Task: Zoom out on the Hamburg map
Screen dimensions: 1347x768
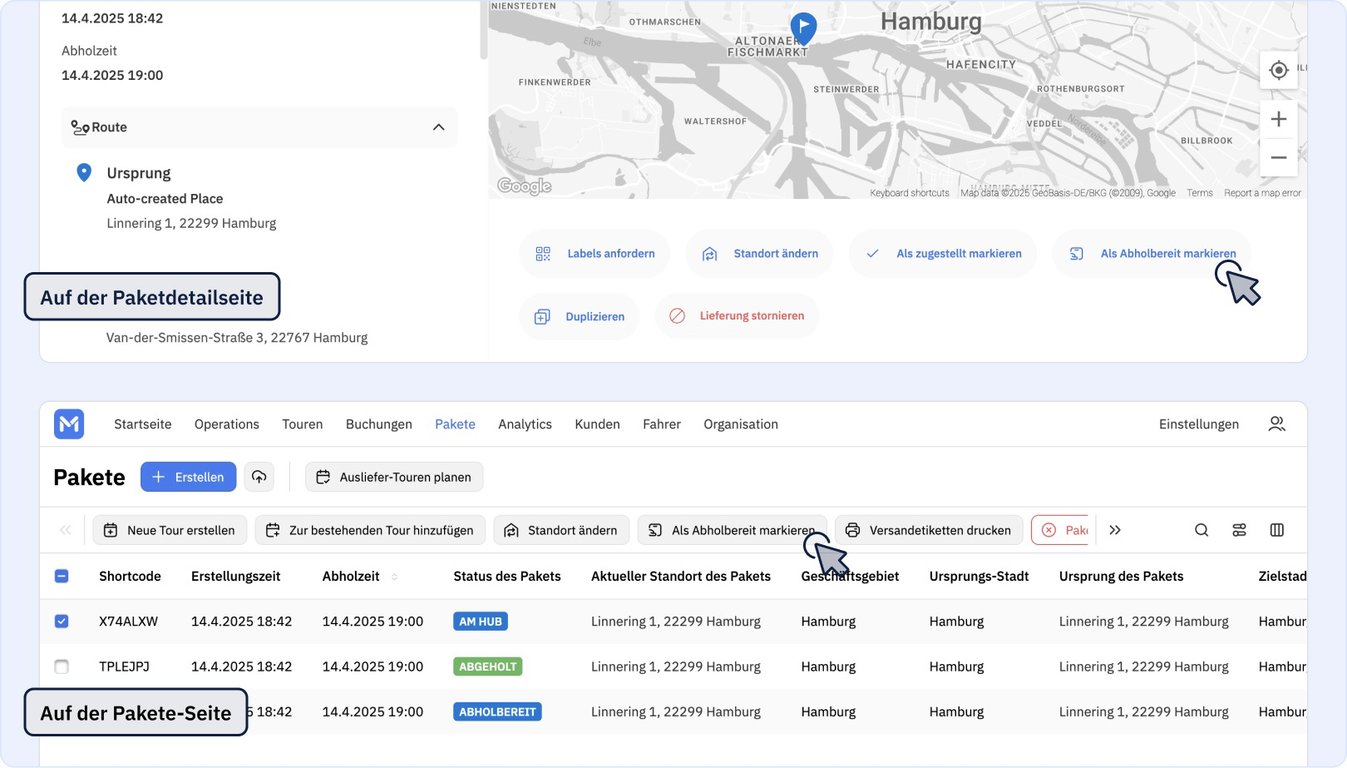Action: pos(1278,157)
